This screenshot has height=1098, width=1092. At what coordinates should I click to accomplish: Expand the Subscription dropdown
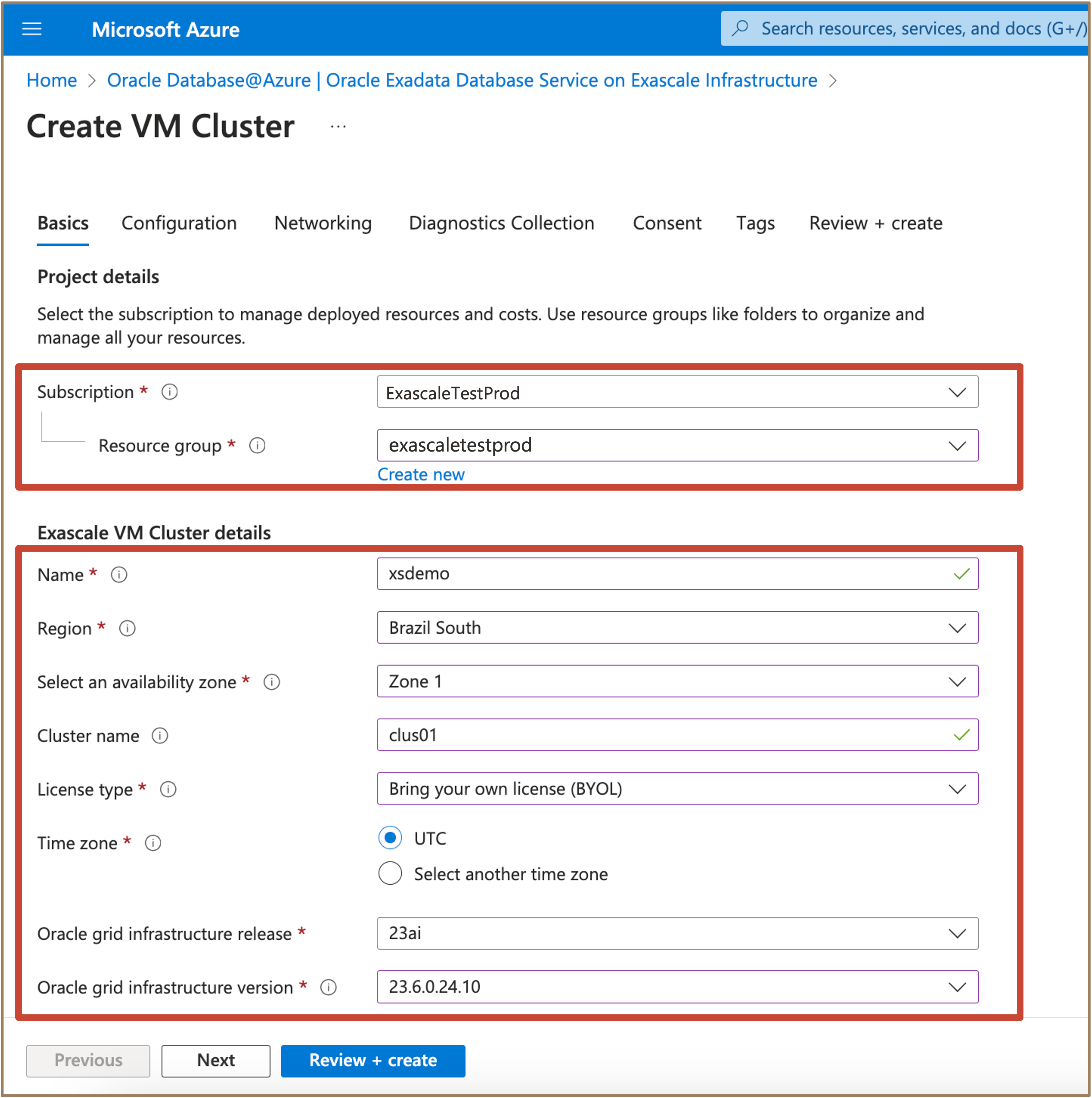click(677, 392)
